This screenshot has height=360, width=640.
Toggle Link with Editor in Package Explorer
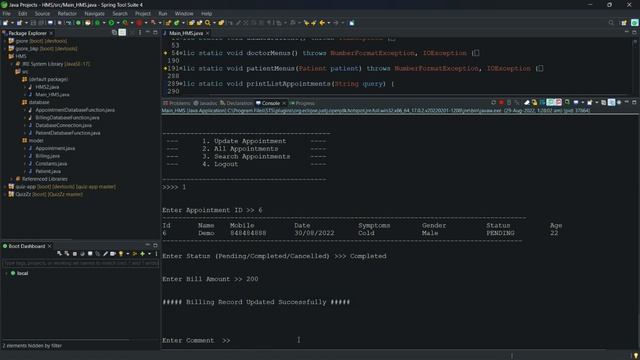tap(122, 33)
